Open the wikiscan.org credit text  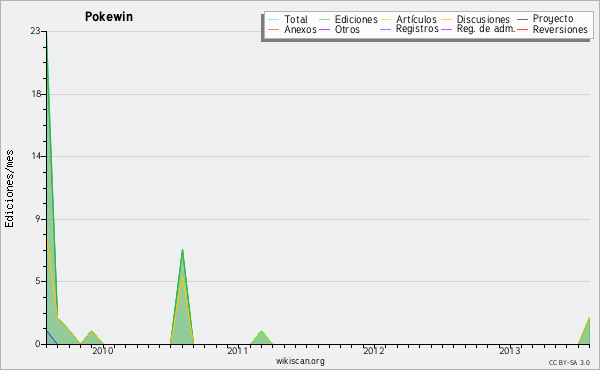[300, 361]
